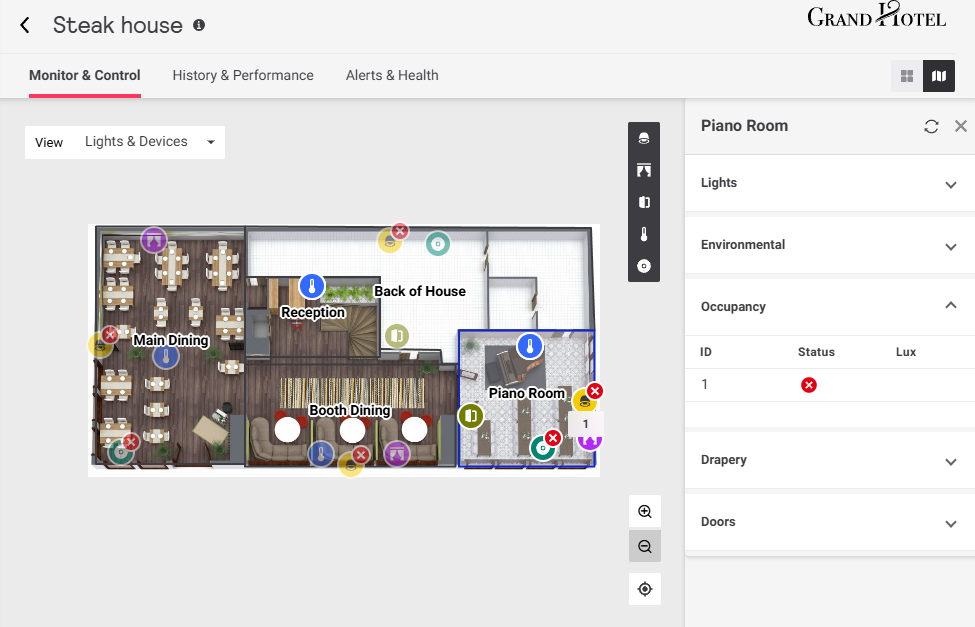Zoom out on the floorplan
The height and width of the screenshot is (627, 975).
coord(645,546)
